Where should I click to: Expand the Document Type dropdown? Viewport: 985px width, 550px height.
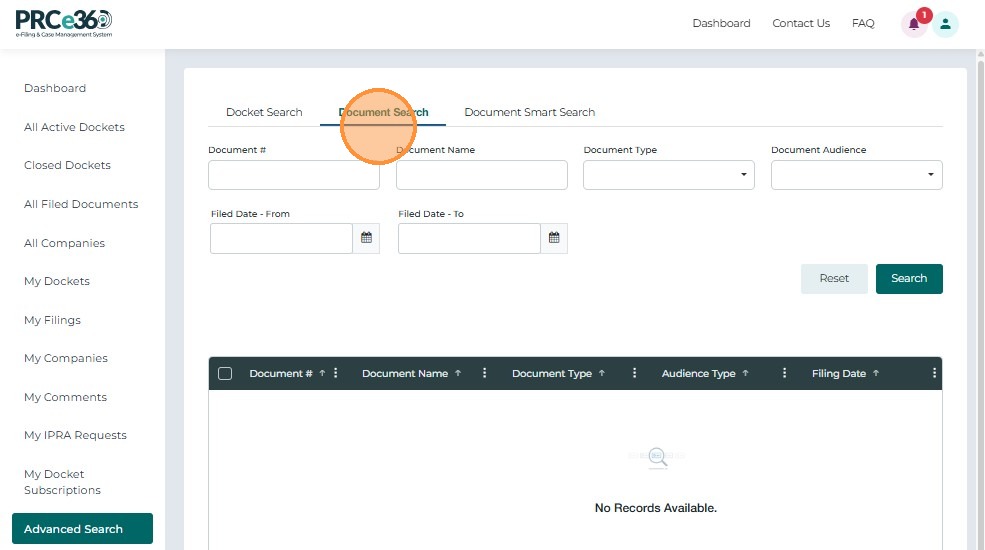coord(668,175)
